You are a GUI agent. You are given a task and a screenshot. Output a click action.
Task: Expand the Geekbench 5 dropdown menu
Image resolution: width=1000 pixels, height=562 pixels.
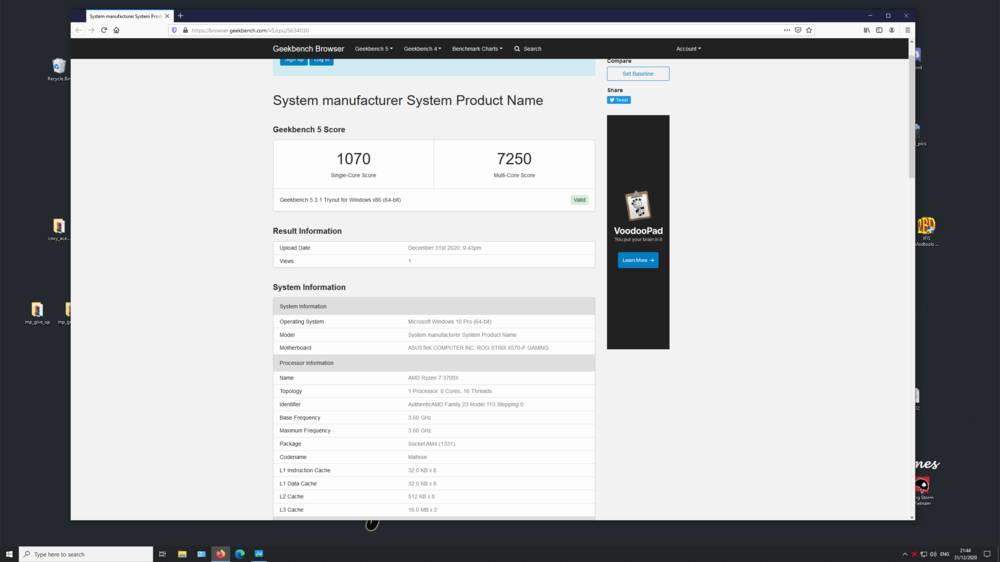(x=374, y=49)
